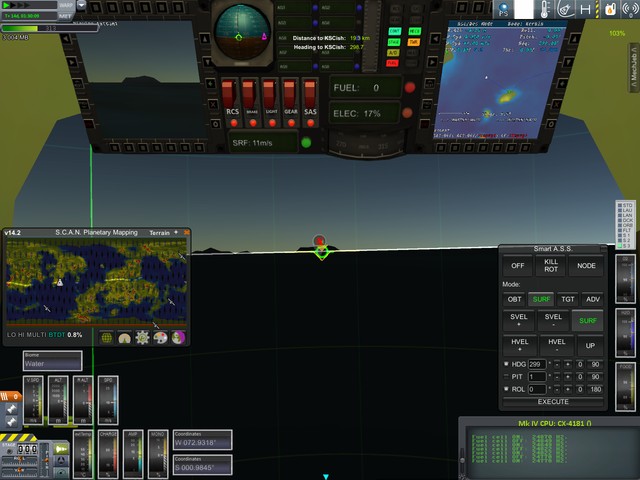Select the STD preset entry

pos(625,205)
